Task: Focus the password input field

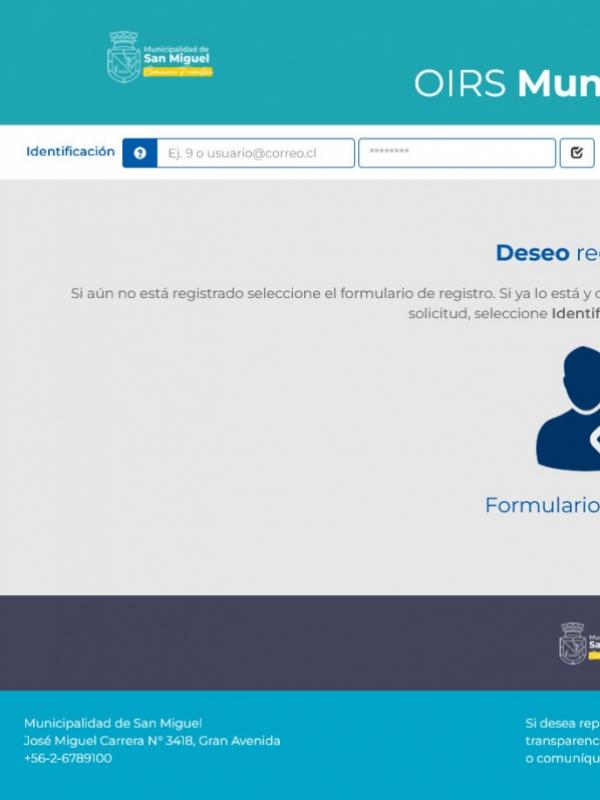Action: point(456,153)
